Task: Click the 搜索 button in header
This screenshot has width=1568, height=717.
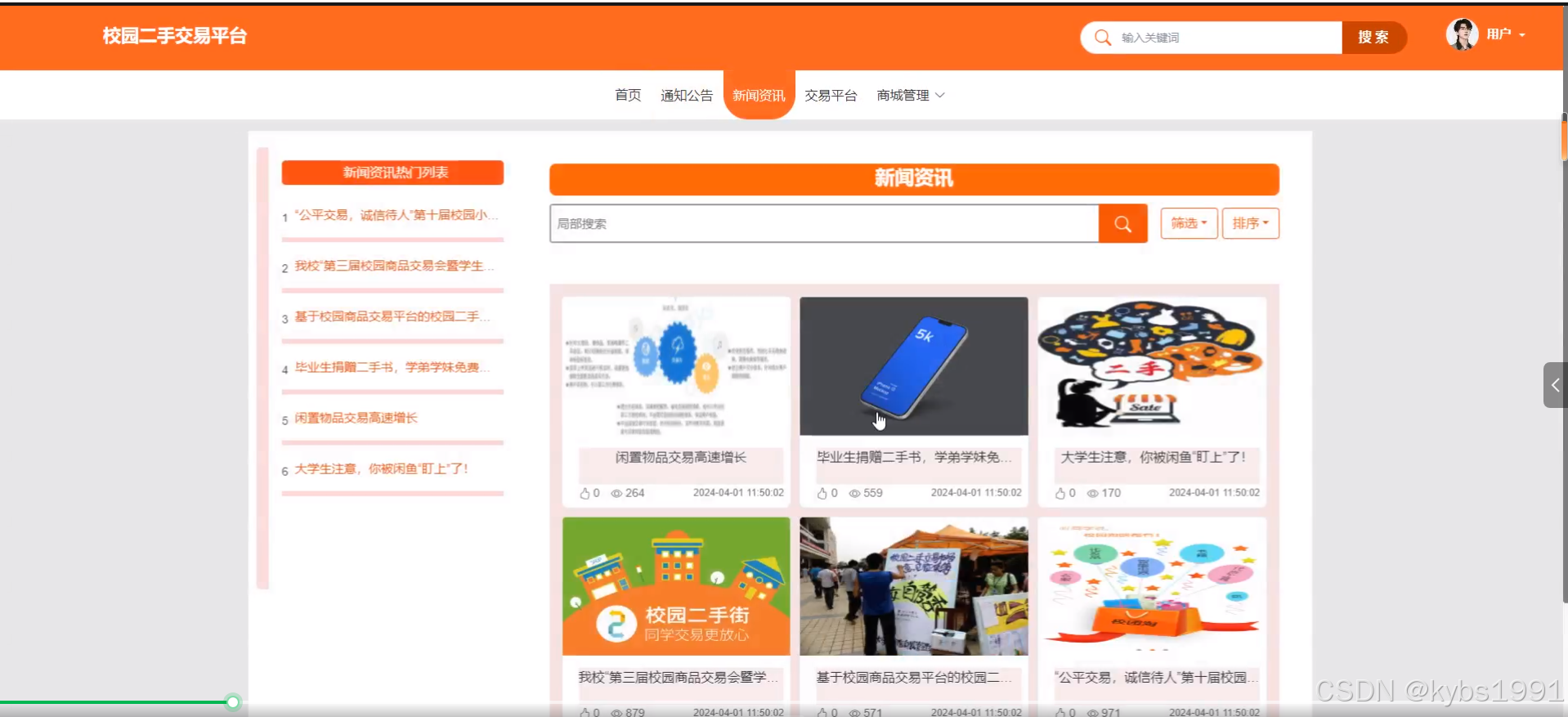Action: [x=1373, y=38]
